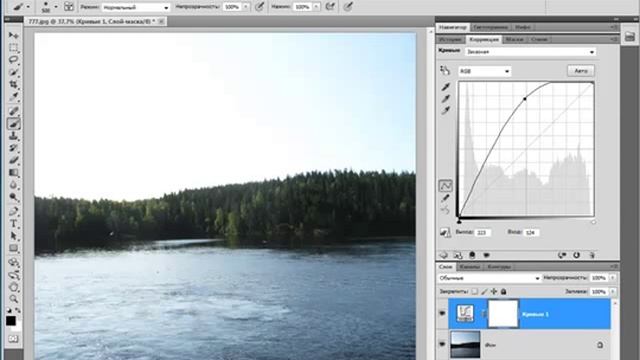Pick the white point eyedropper in Curves
640x360 pixels.
click(x=445, y=111)
